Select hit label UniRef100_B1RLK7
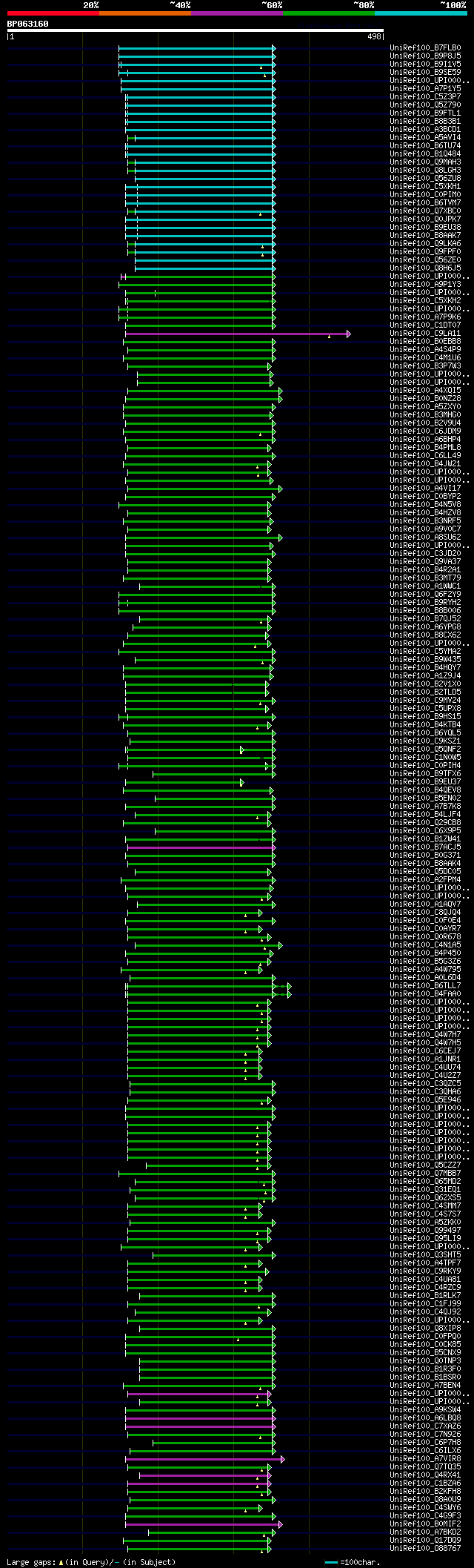Screen dimensions: 474x1568 (x=425, y=1296)
